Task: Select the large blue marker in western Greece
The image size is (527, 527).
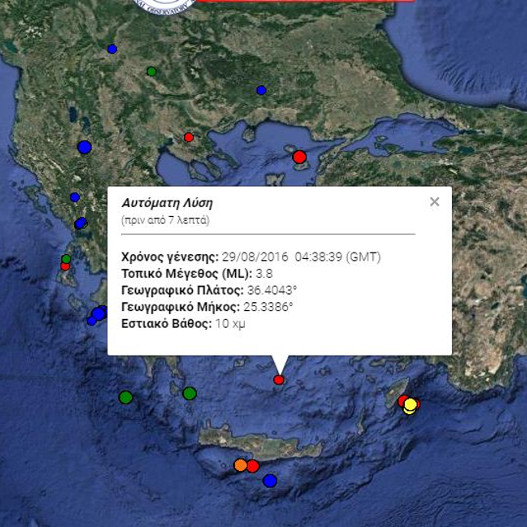Action: (x=84, y=147)
